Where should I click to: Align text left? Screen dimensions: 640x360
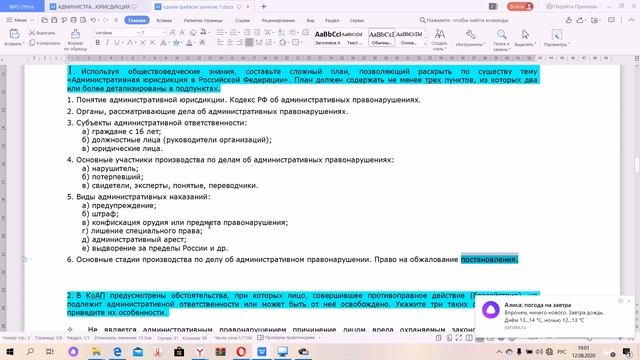click(x=220, y=42)
